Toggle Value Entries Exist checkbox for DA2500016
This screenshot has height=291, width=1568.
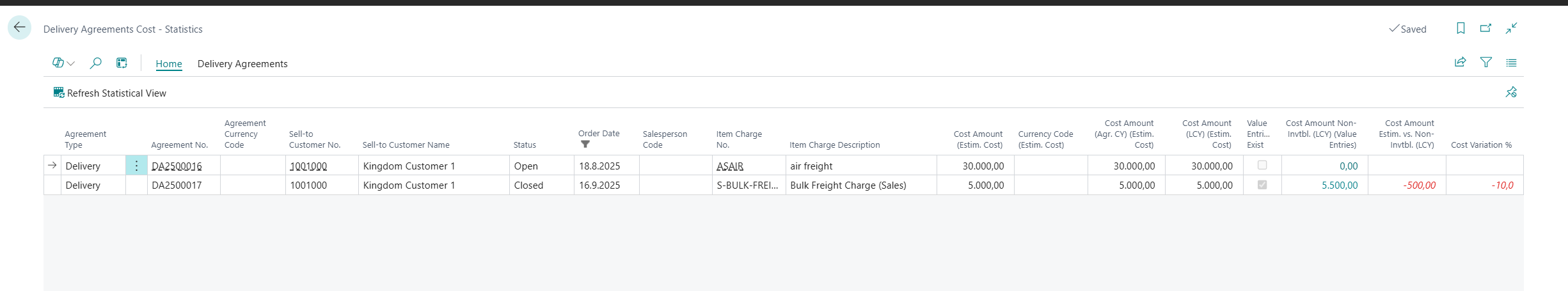point(1262,165)
